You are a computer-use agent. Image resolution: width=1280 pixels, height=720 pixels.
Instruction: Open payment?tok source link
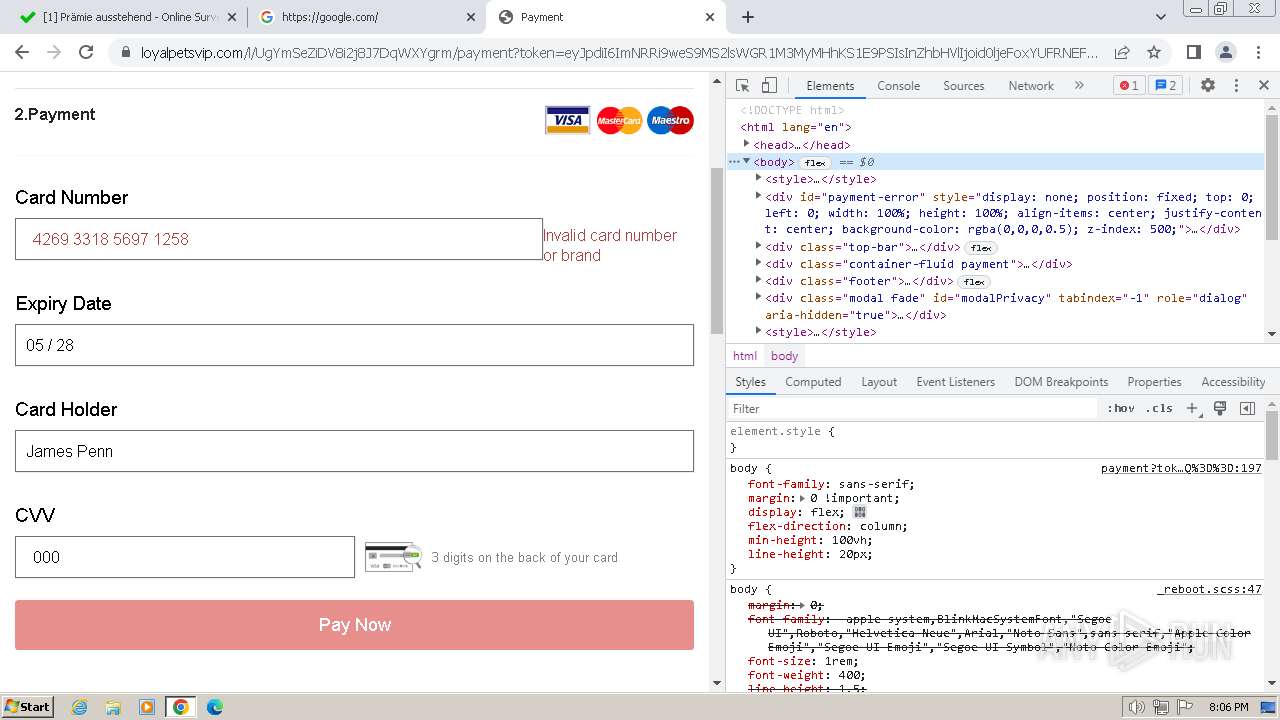click(x=1181, y=468)
